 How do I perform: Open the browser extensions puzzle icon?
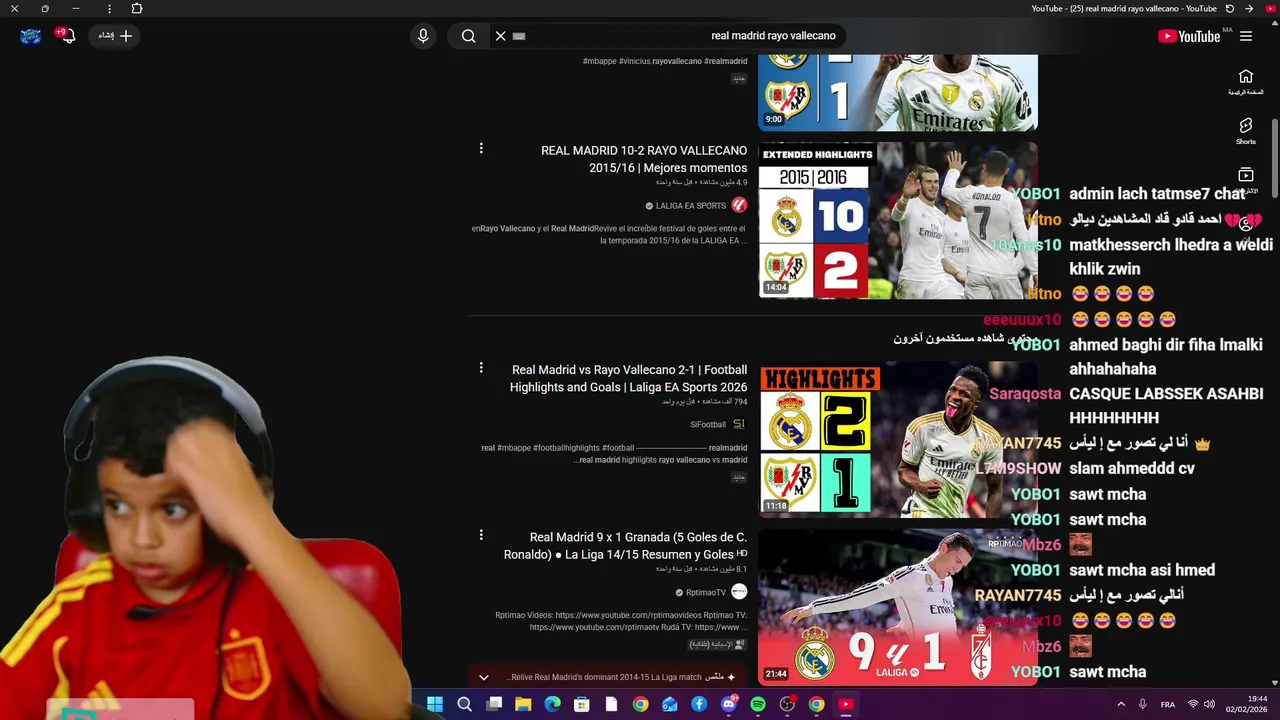coord(137,8)
